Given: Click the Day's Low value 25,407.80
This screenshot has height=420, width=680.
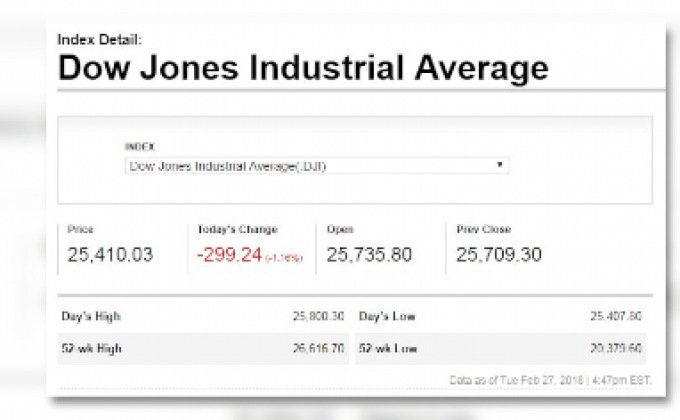Looking at the screenshot, I should pos(615,316).
